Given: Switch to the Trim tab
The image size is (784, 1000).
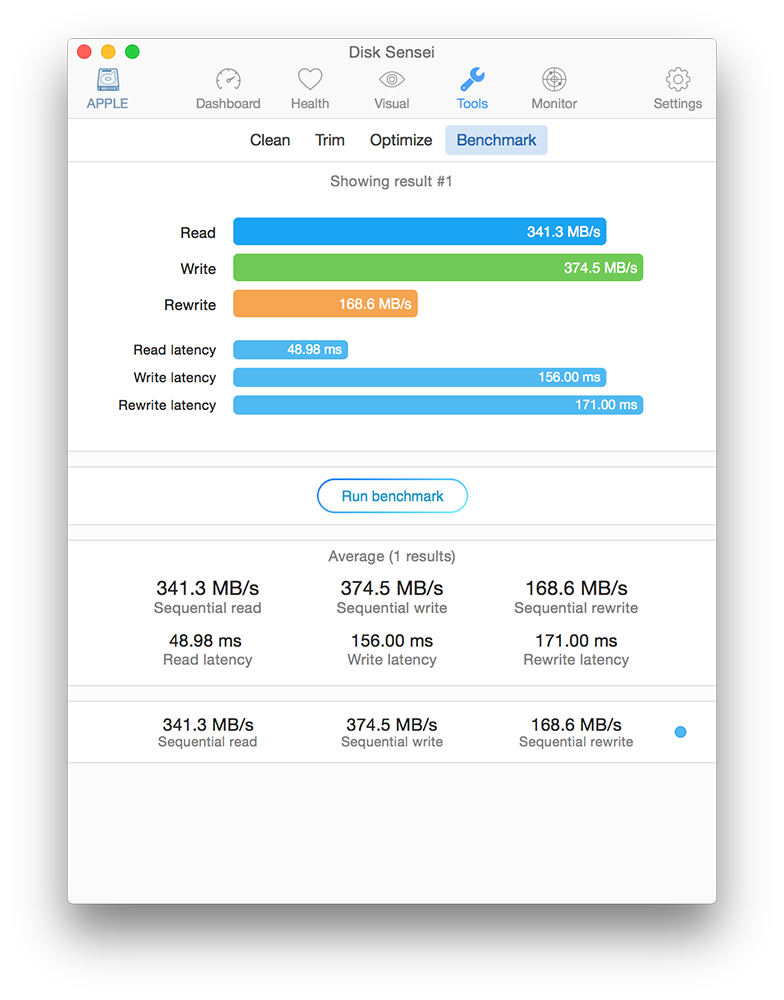Looking at the screenshot, I should [330, 140].
